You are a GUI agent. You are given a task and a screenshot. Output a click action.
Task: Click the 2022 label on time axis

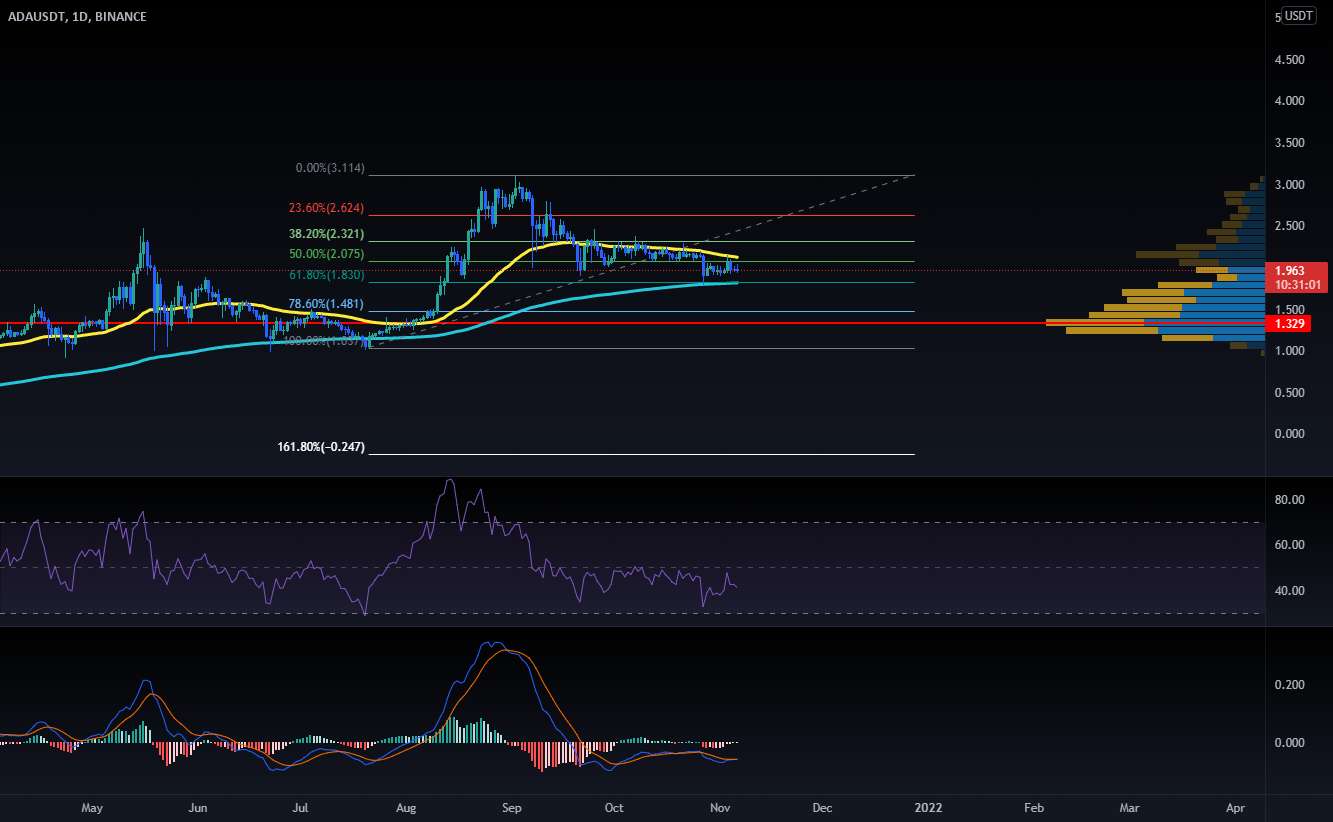(x=928, y=807)
